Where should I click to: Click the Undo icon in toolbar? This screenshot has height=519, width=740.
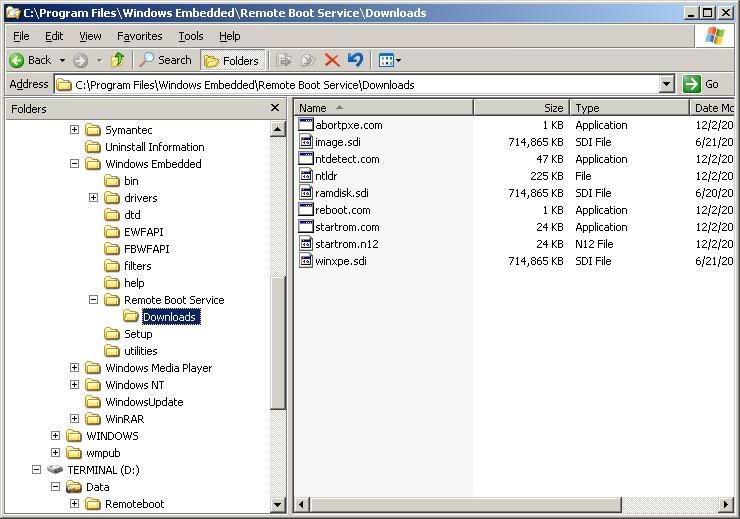354,60
